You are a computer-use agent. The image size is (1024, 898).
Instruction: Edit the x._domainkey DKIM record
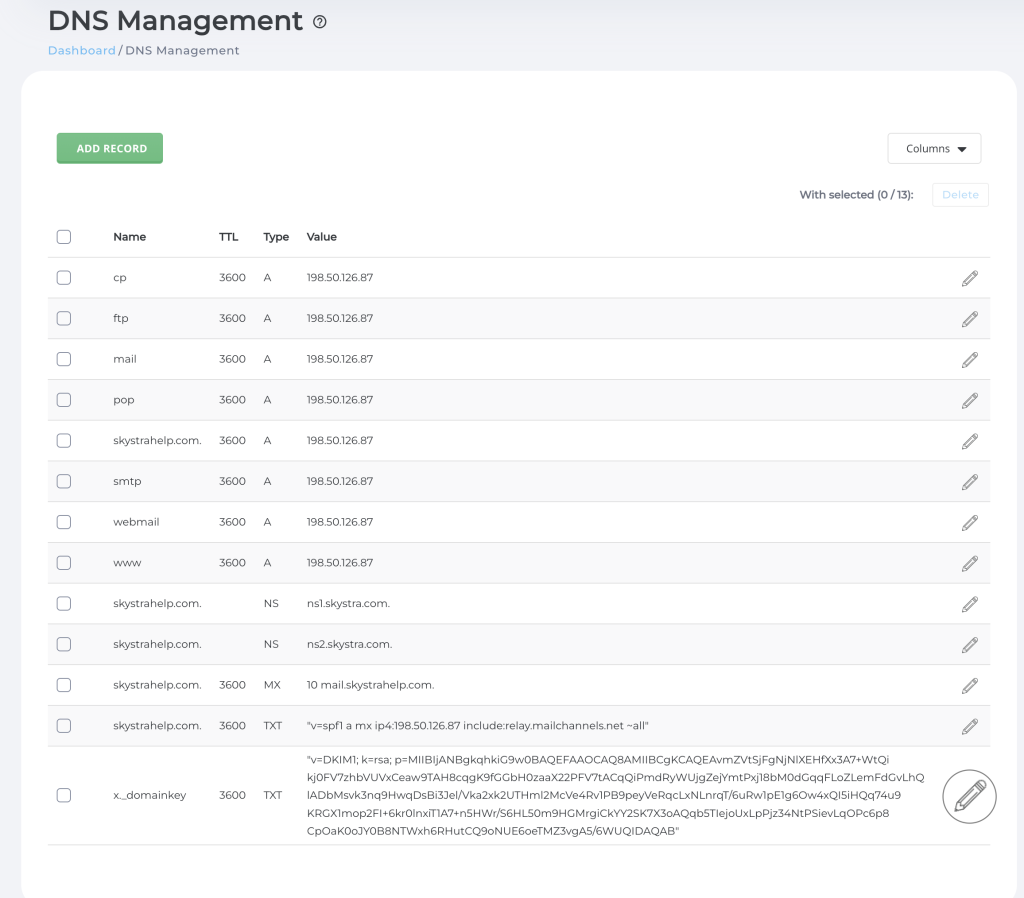coord(969,796)
